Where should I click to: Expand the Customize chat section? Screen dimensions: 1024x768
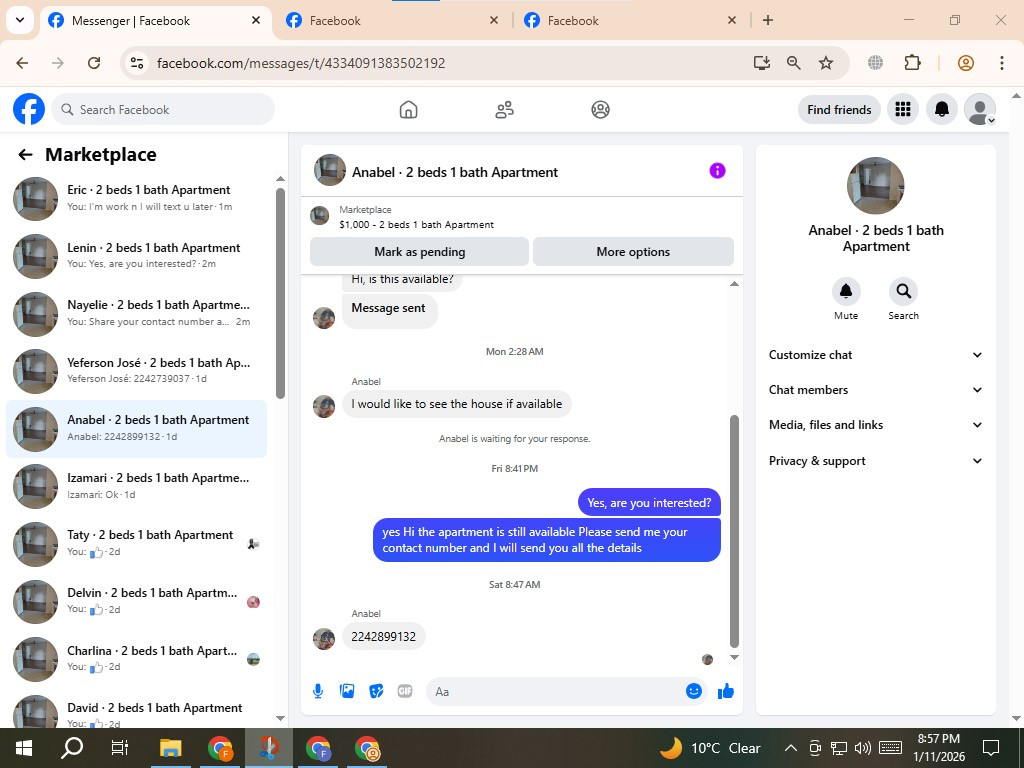pyautogui.click(x=875, y=355)
